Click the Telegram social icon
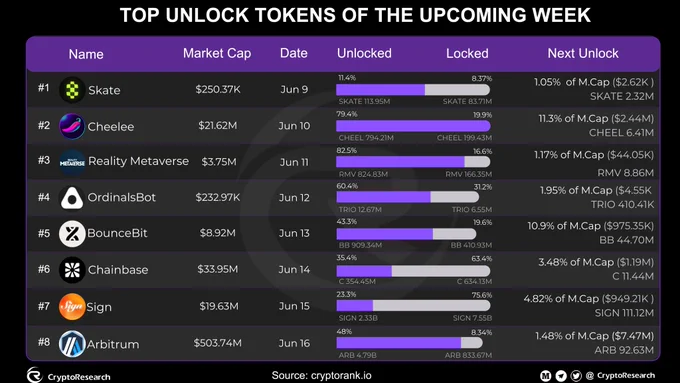 [x=561, y=376]
